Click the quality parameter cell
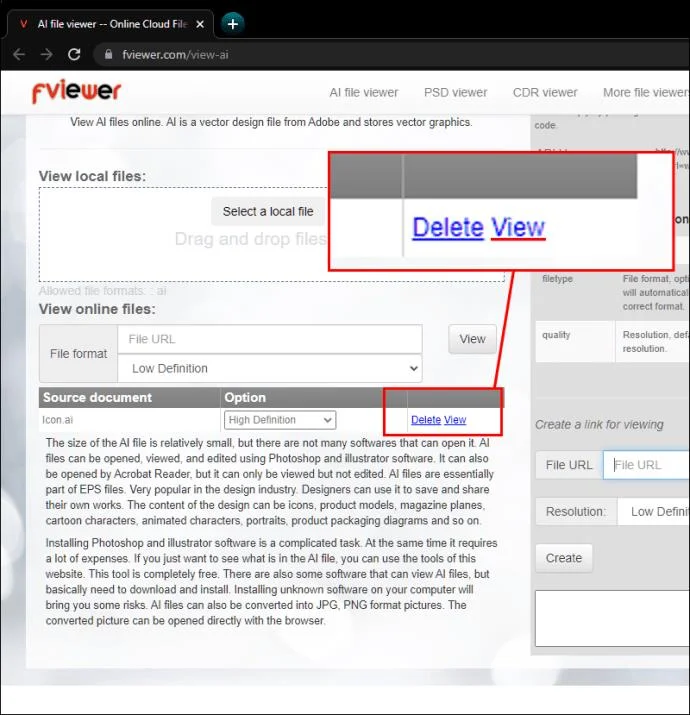Image resolution: width=690 pixels, height=715 pixels. coord(575,342)
